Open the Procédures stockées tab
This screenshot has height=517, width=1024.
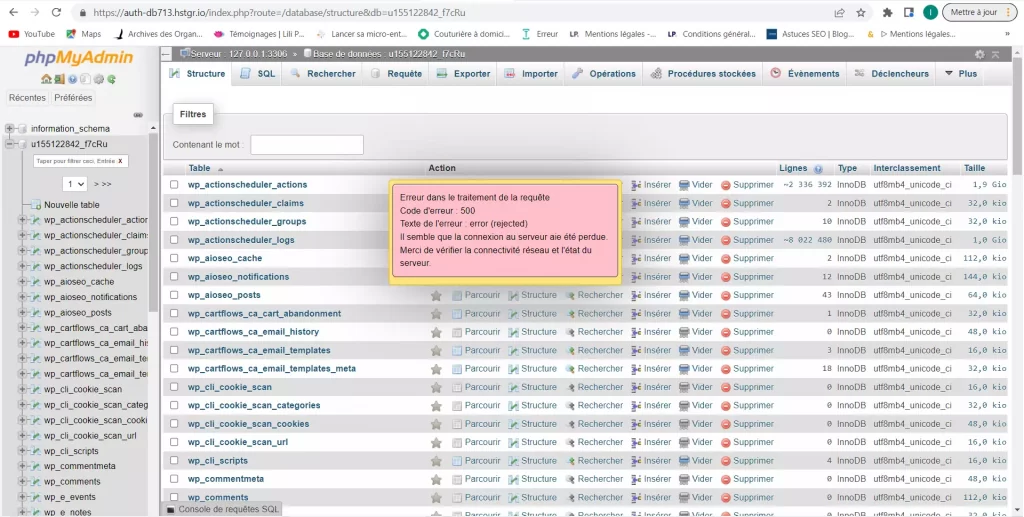[x=703, y=74]
